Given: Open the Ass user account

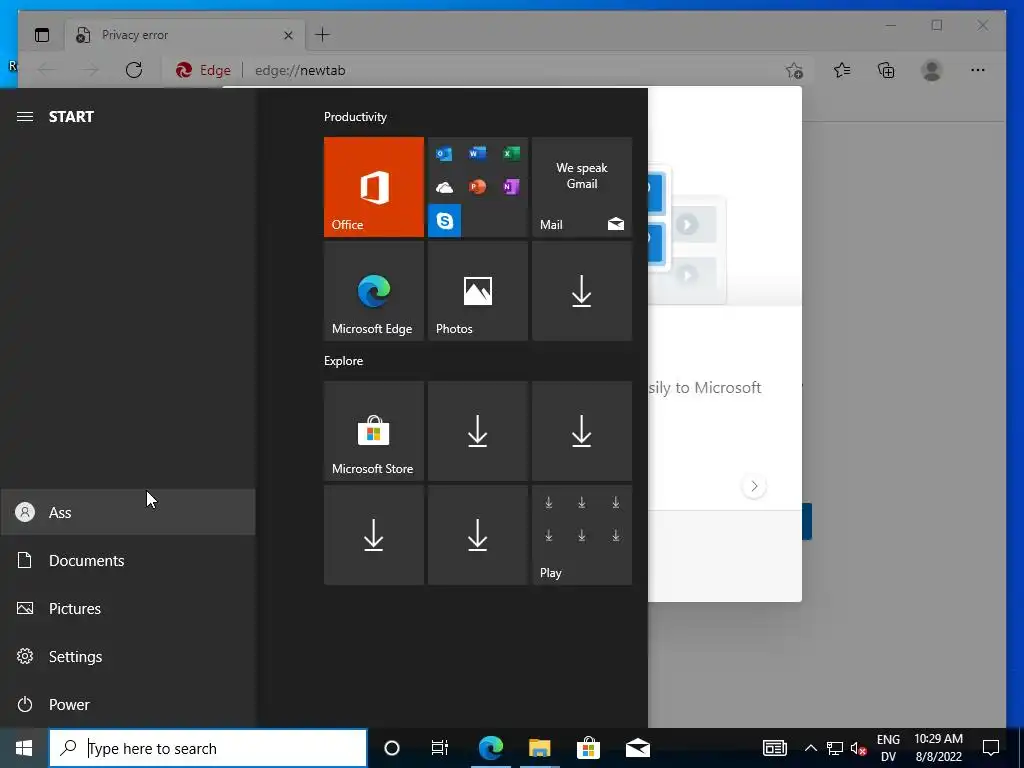Looking at the screenshot, I should pos(128,512).
